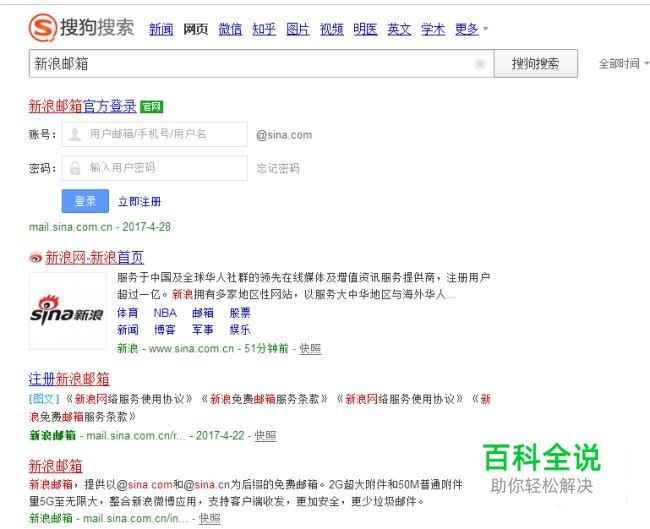Image resolution: width=650 pixels, height=529 pixels.
Task: Clear the search box with the X icon
Action: pos(480,64)
